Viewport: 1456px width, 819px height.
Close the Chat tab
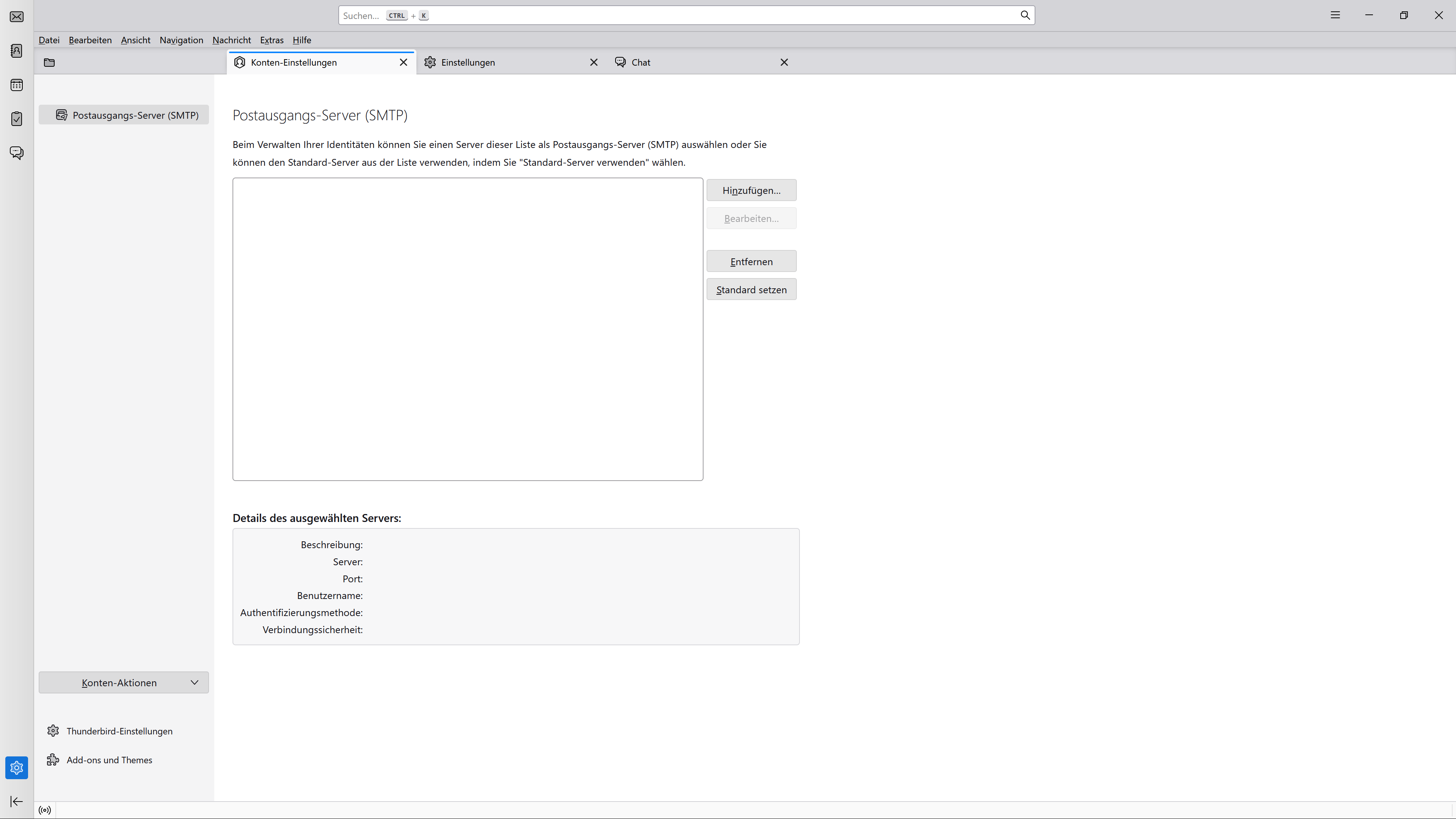point(784,62)
